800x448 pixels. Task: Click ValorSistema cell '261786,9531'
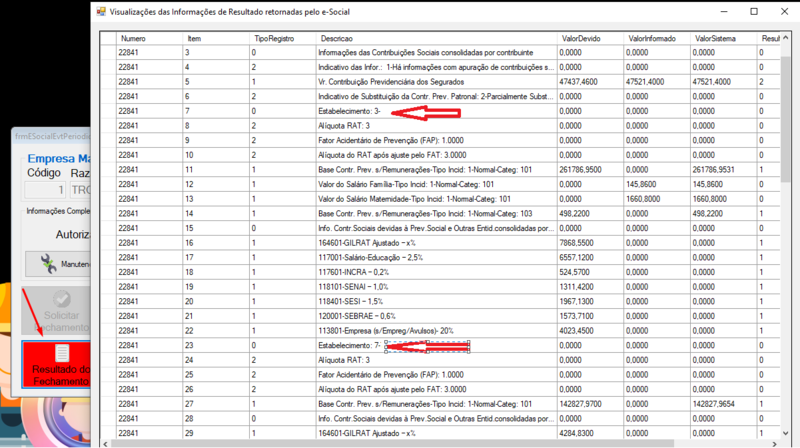pyautogui.click(x=723, y=169)
